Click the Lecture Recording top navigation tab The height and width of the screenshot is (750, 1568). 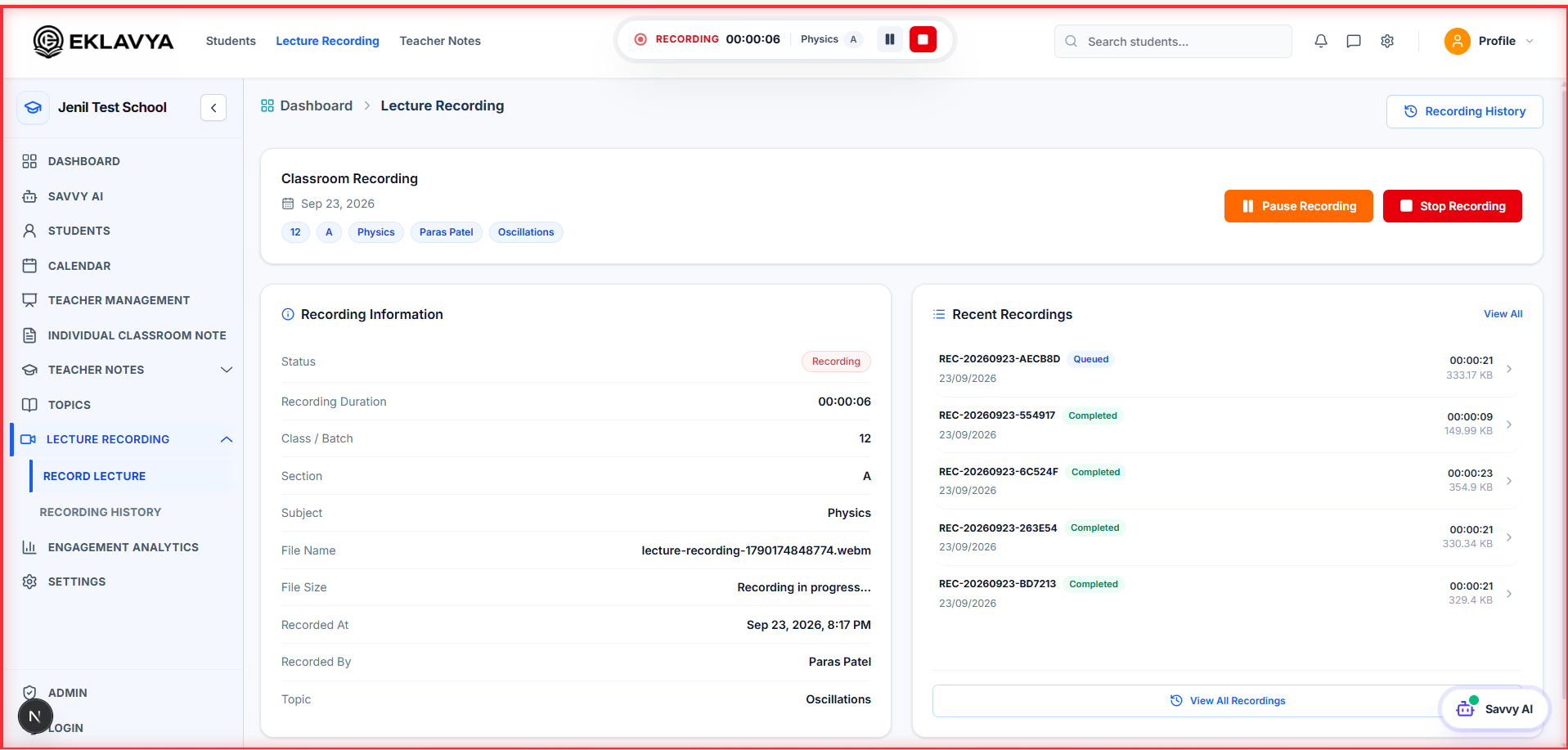(x=327, y=41)
